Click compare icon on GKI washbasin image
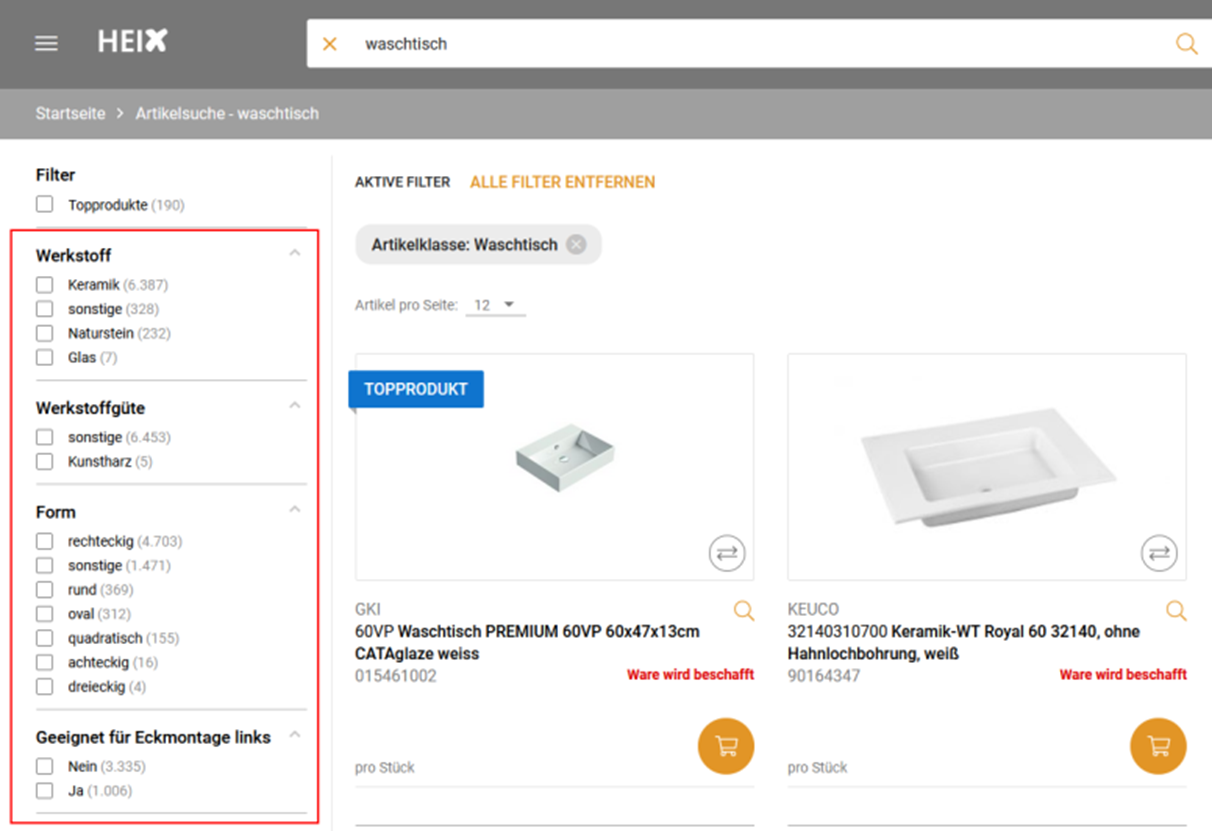The image size is (1212, 831). [727, 552]
